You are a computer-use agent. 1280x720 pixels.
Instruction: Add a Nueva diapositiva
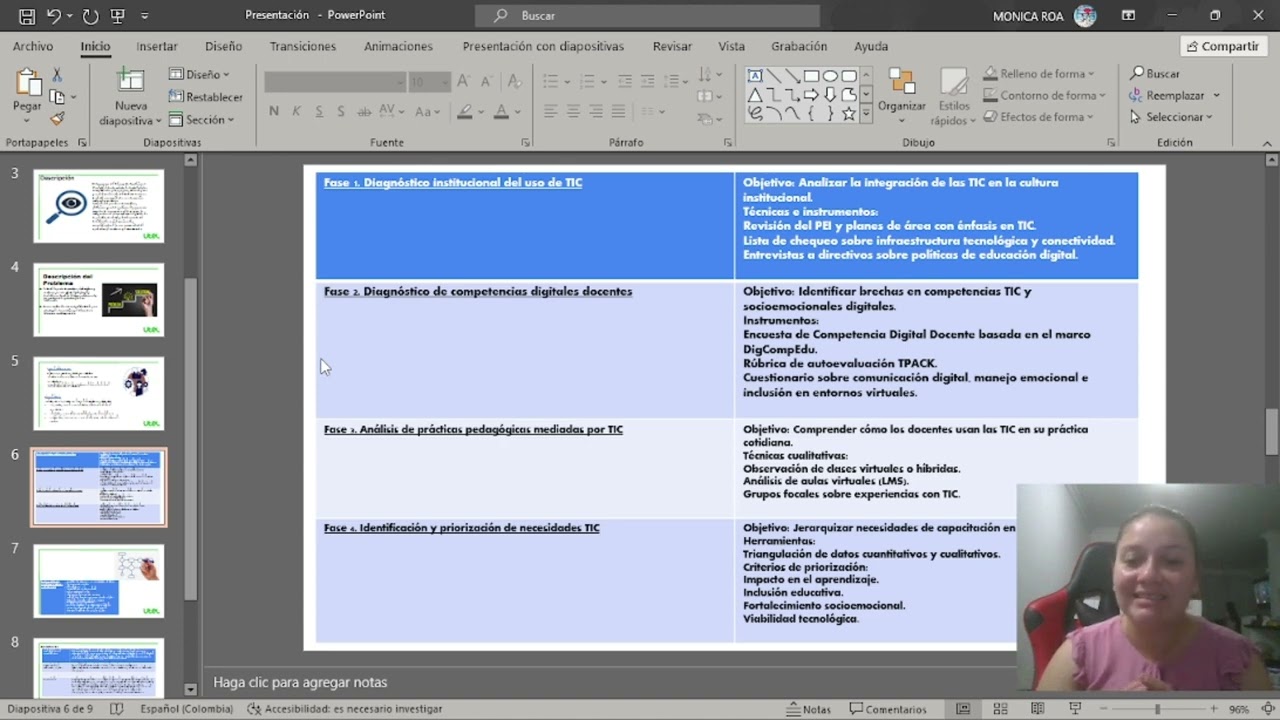coord(130,97)
